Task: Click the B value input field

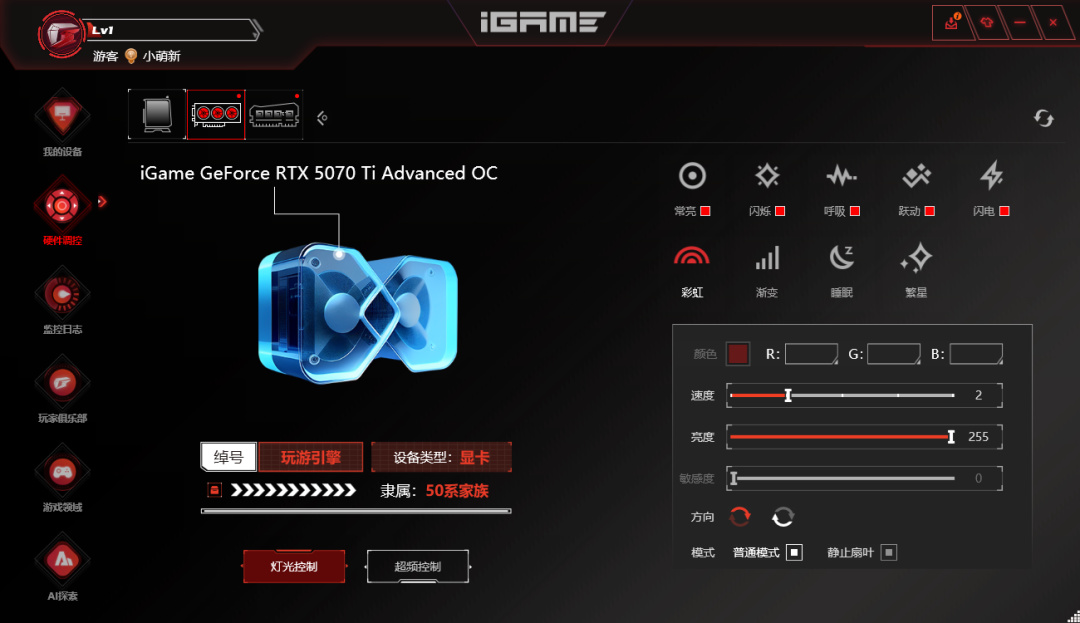Action: click(x=976, y=354)
